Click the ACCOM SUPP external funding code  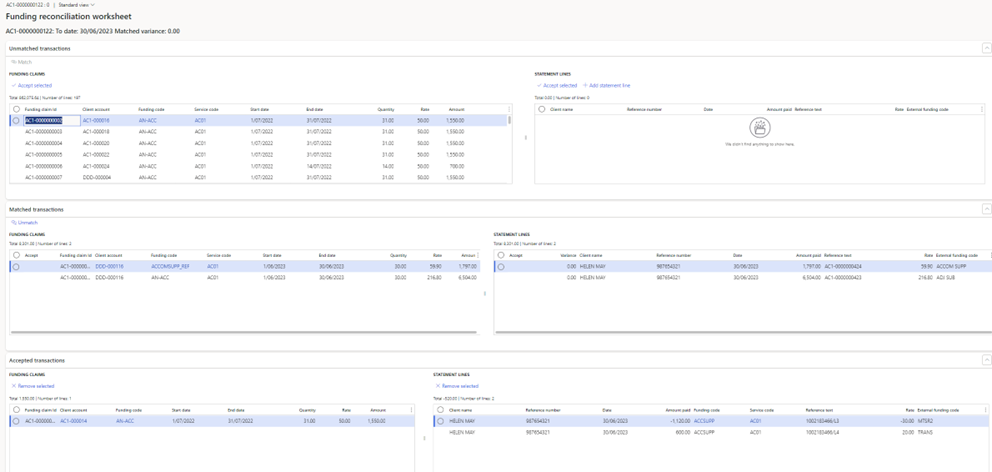[x=951, y=267]
